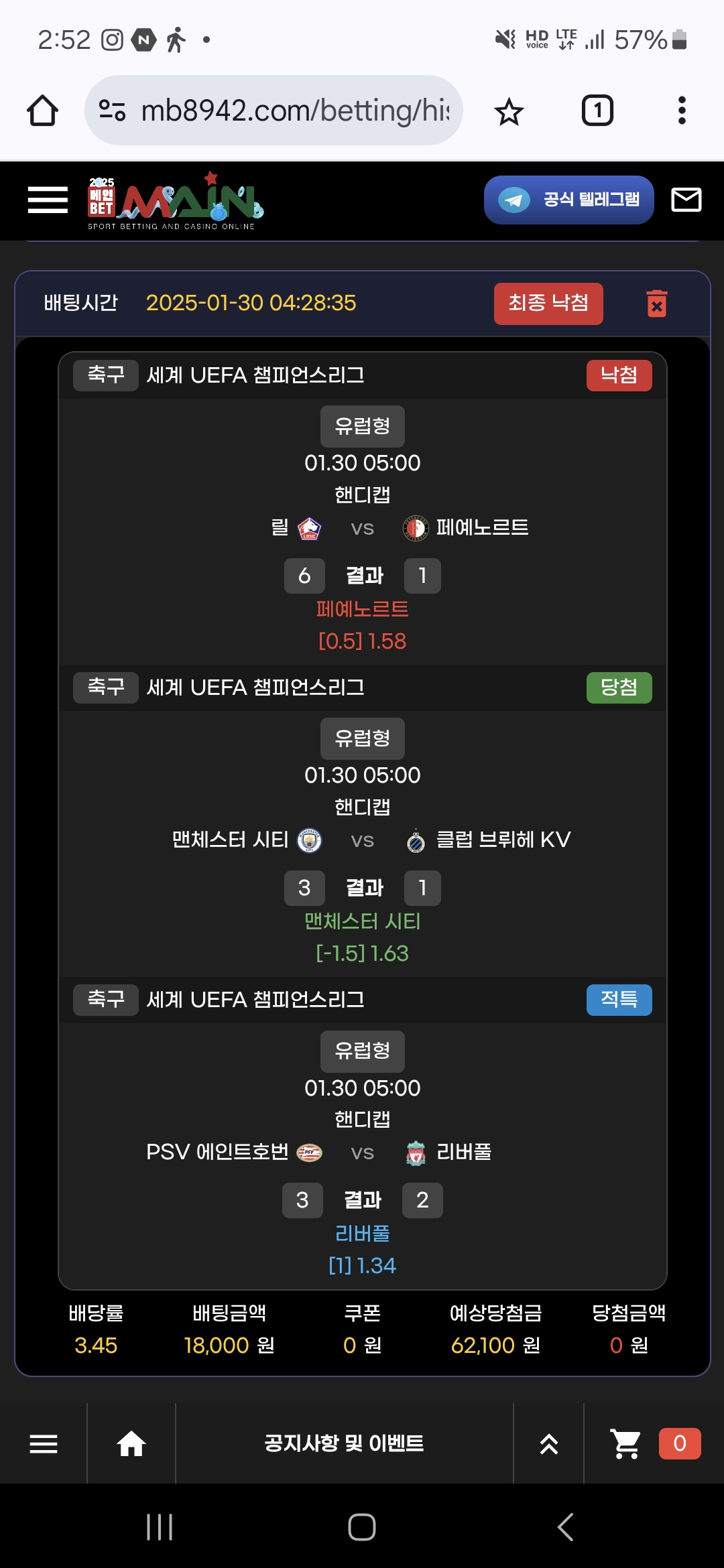This screenshot has width=724, height=1568.
Task: Open 공지사항 및 이벤트 link
Action: click(344, 1443)
